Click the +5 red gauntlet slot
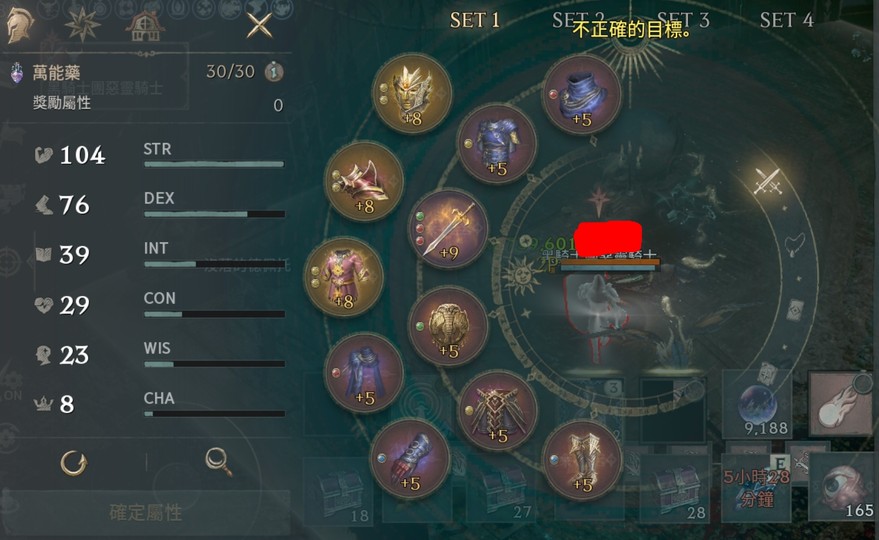 [x=410, y=459]
